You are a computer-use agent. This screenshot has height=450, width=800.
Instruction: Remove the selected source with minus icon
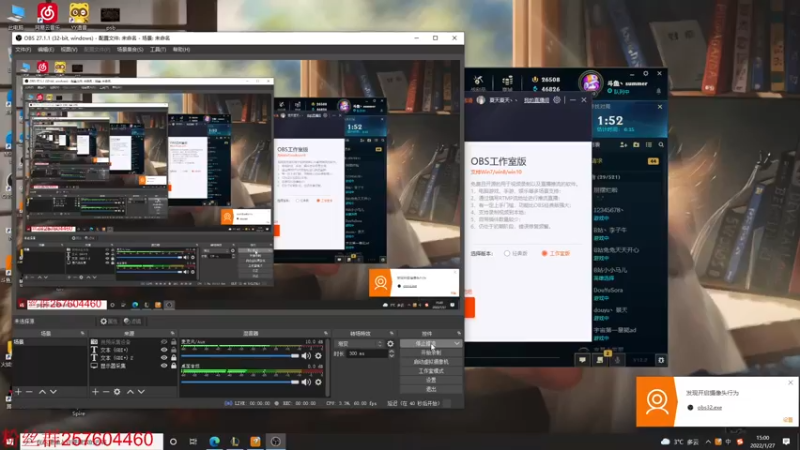click(x=106, y=392)
